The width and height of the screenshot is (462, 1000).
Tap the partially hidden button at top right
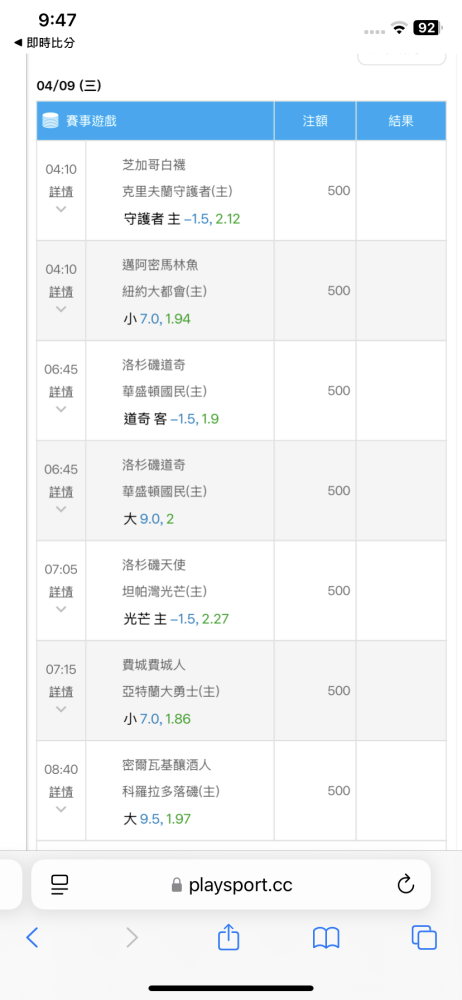(x=401, y=59)
